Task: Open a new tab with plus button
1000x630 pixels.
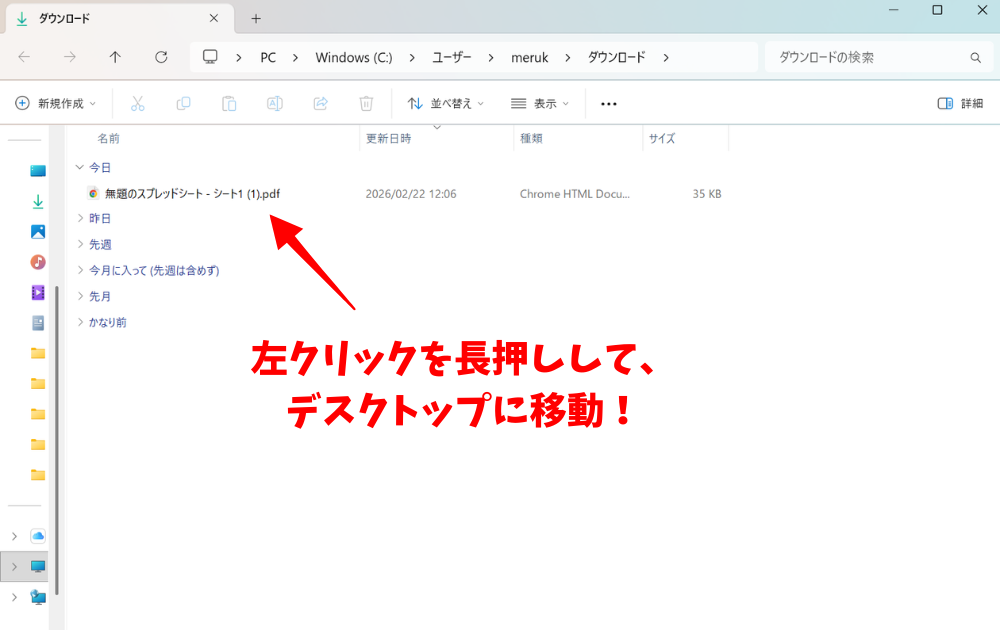Action: (x=256, y=19)
